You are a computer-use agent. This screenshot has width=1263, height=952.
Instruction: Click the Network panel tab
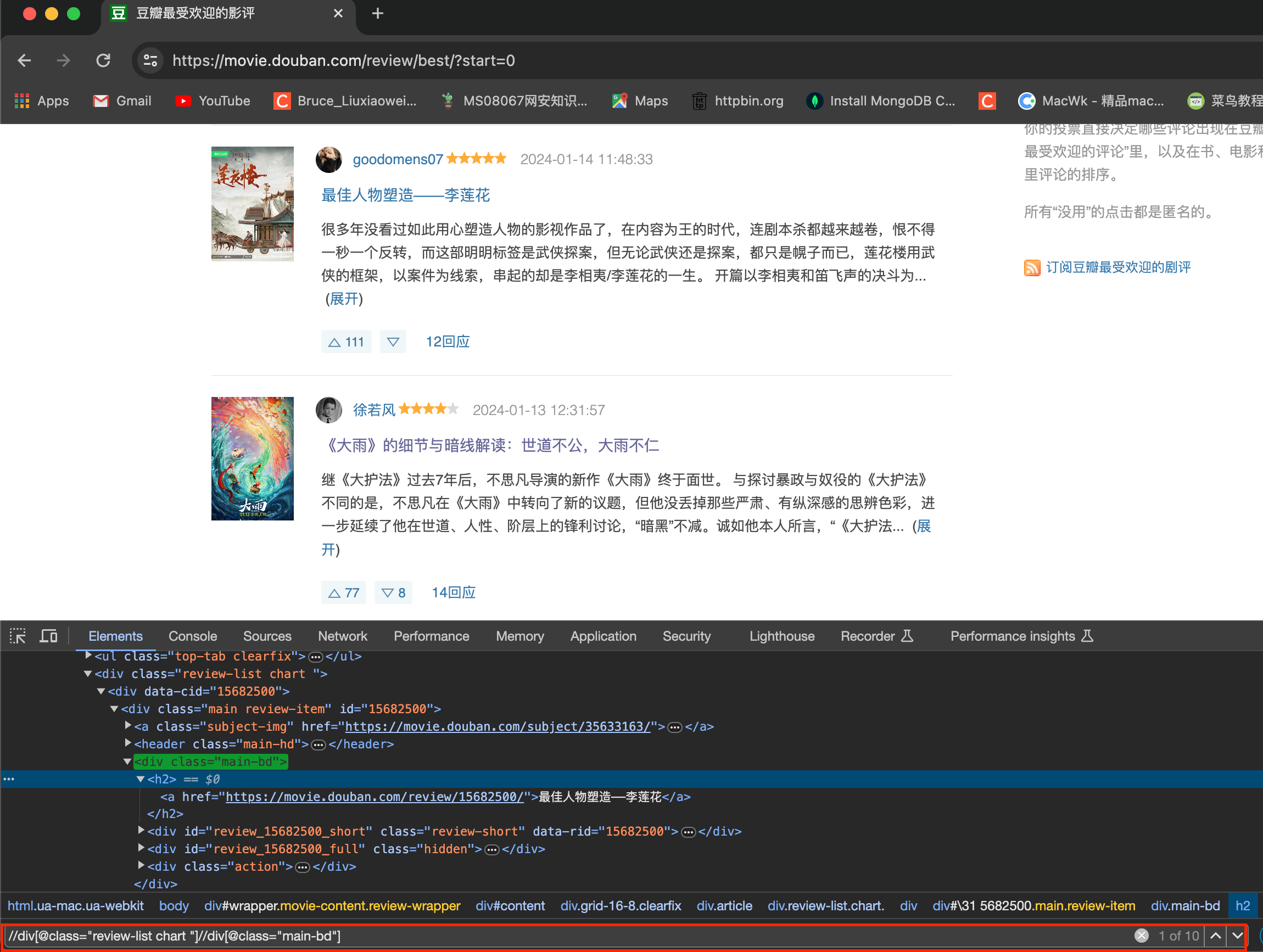[x=342, y=636]
